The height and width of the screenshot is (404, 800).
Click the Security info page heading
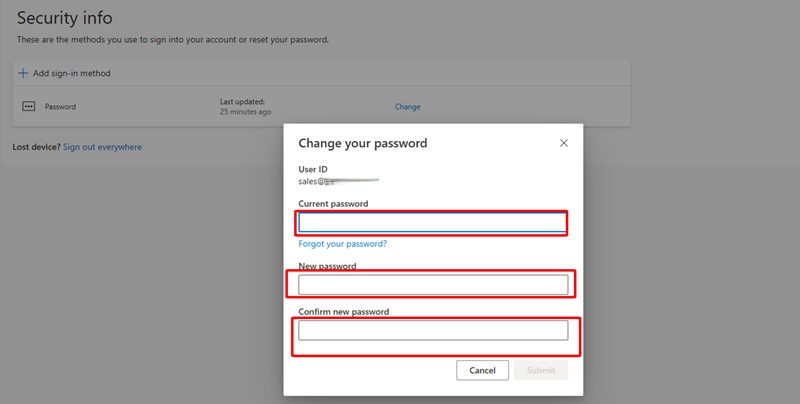(x=65, y=18)
